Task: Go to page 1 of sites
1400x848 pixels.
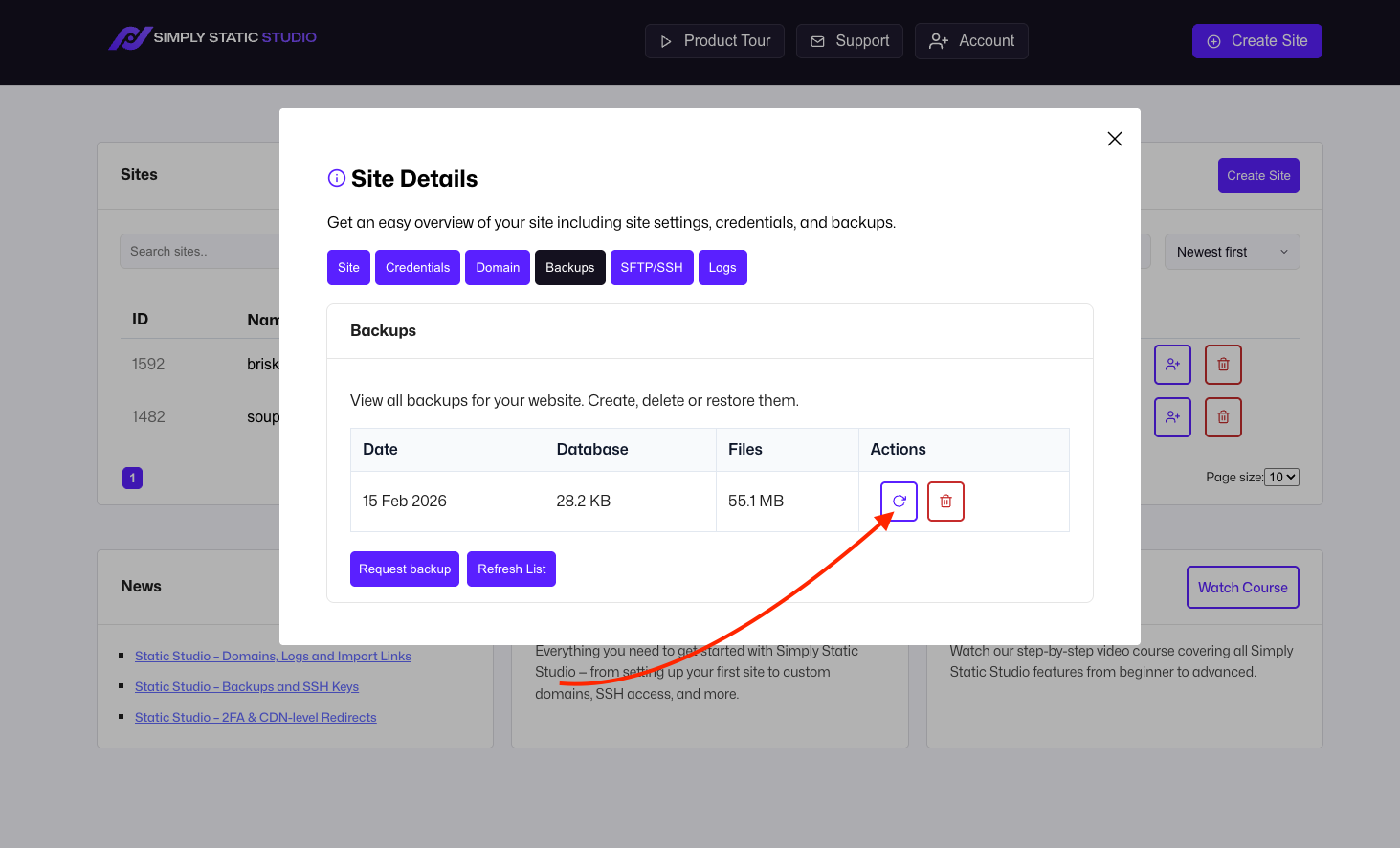Action: coord(133,478)
